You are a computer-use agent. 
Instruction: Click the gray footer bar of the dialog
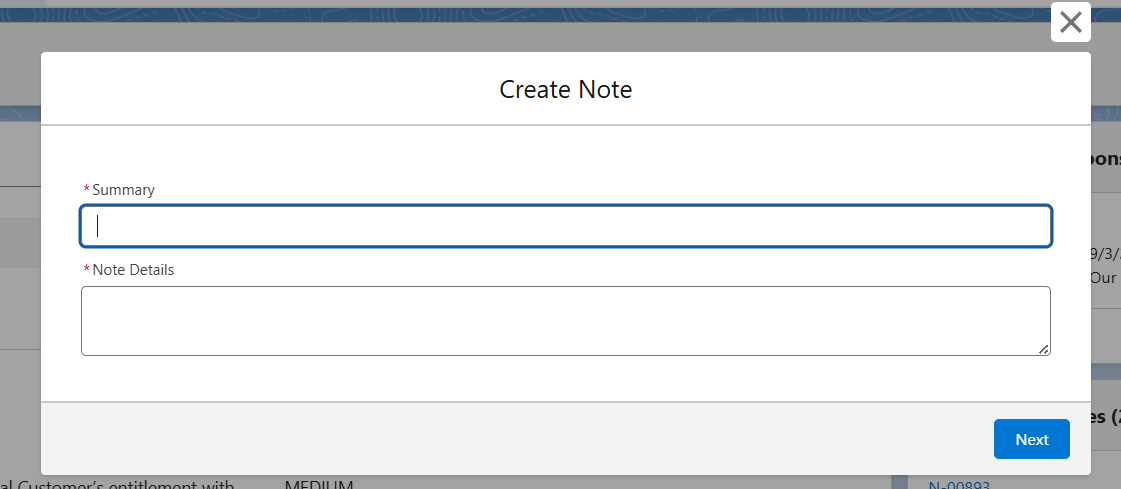(x=500, y=438)
